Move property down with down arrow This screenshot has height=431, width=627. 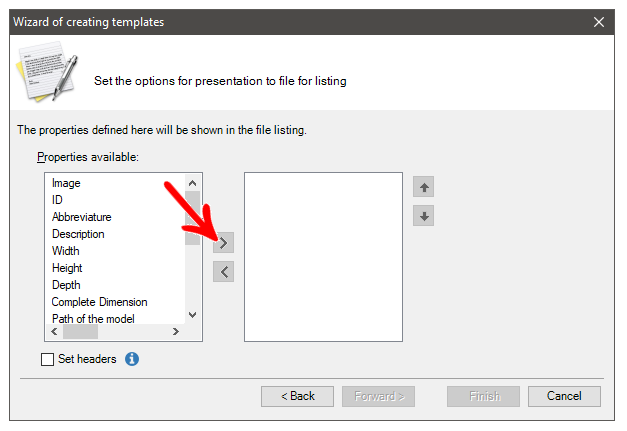coord(423,216)
